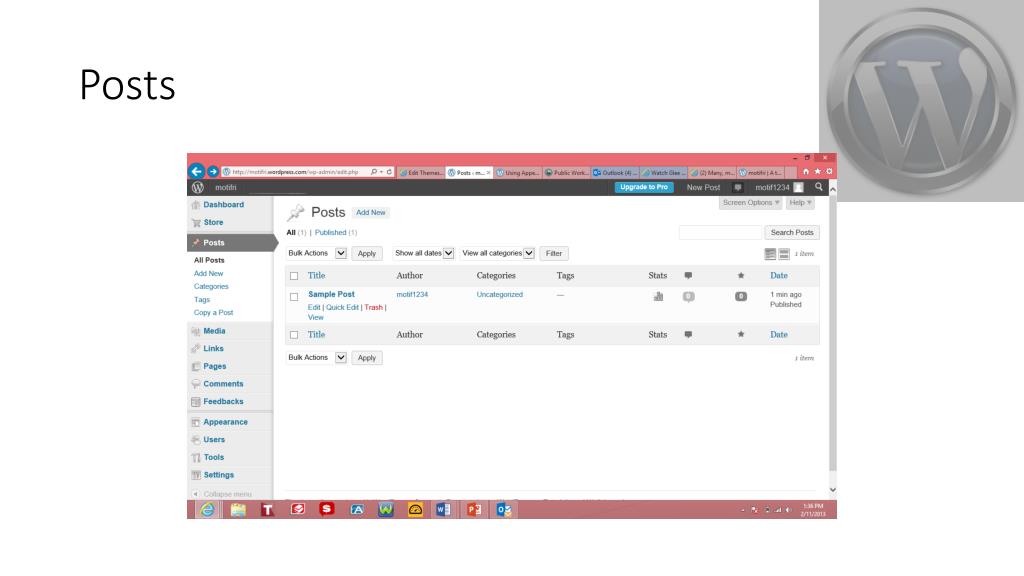Click the Search Posts button

[x=792, y=232]
